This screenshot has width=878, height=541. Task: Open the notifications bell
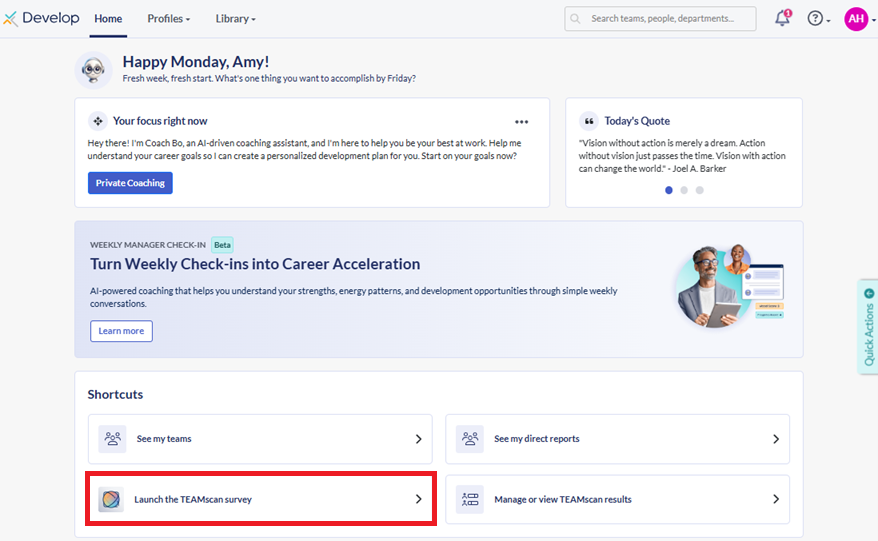[782, 18]
